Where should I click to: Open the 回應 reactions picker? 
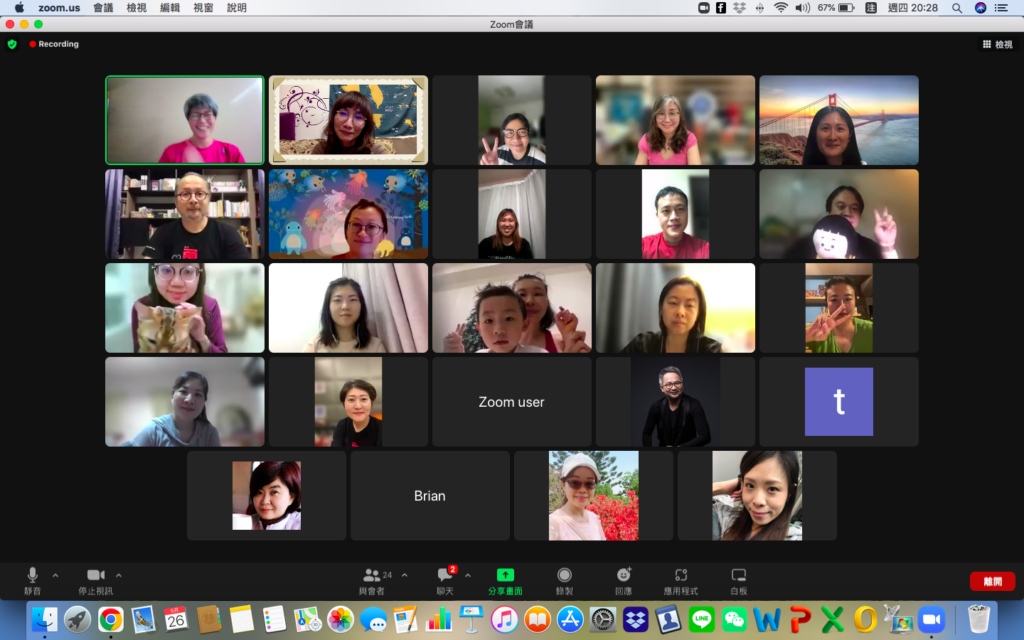pos(624,581)
